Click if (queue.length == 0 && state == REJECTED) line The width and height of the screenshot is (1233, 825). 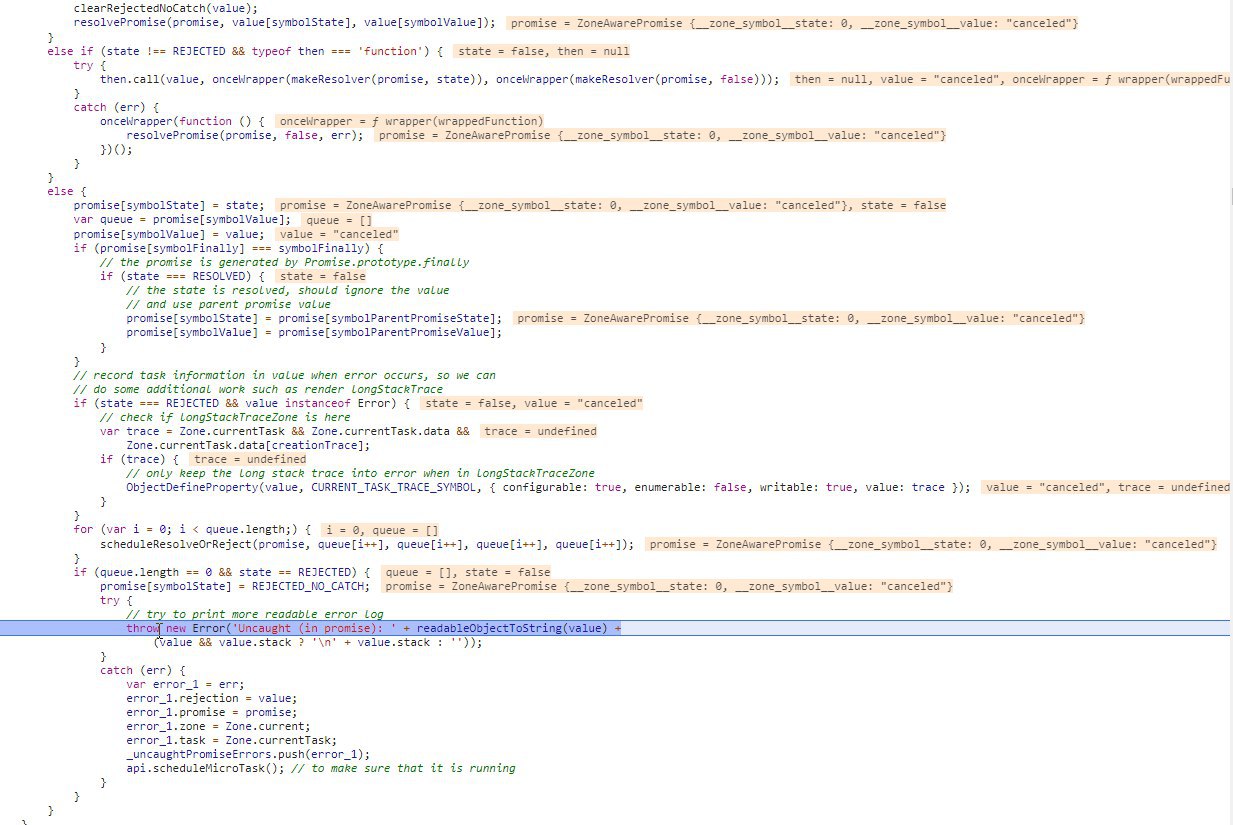(222, 572)
